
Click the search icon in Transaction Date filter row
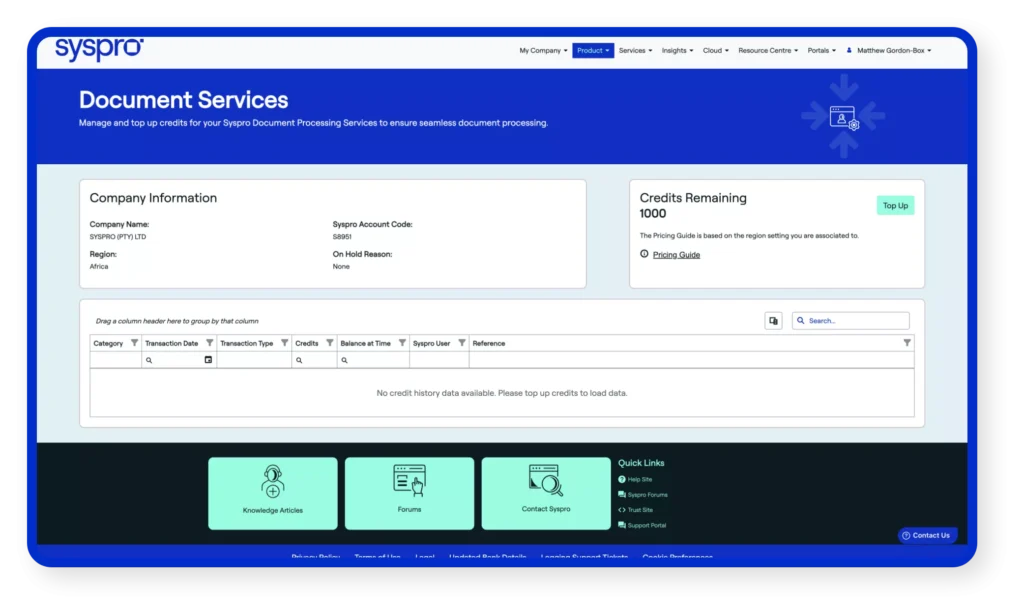(149, 361)
